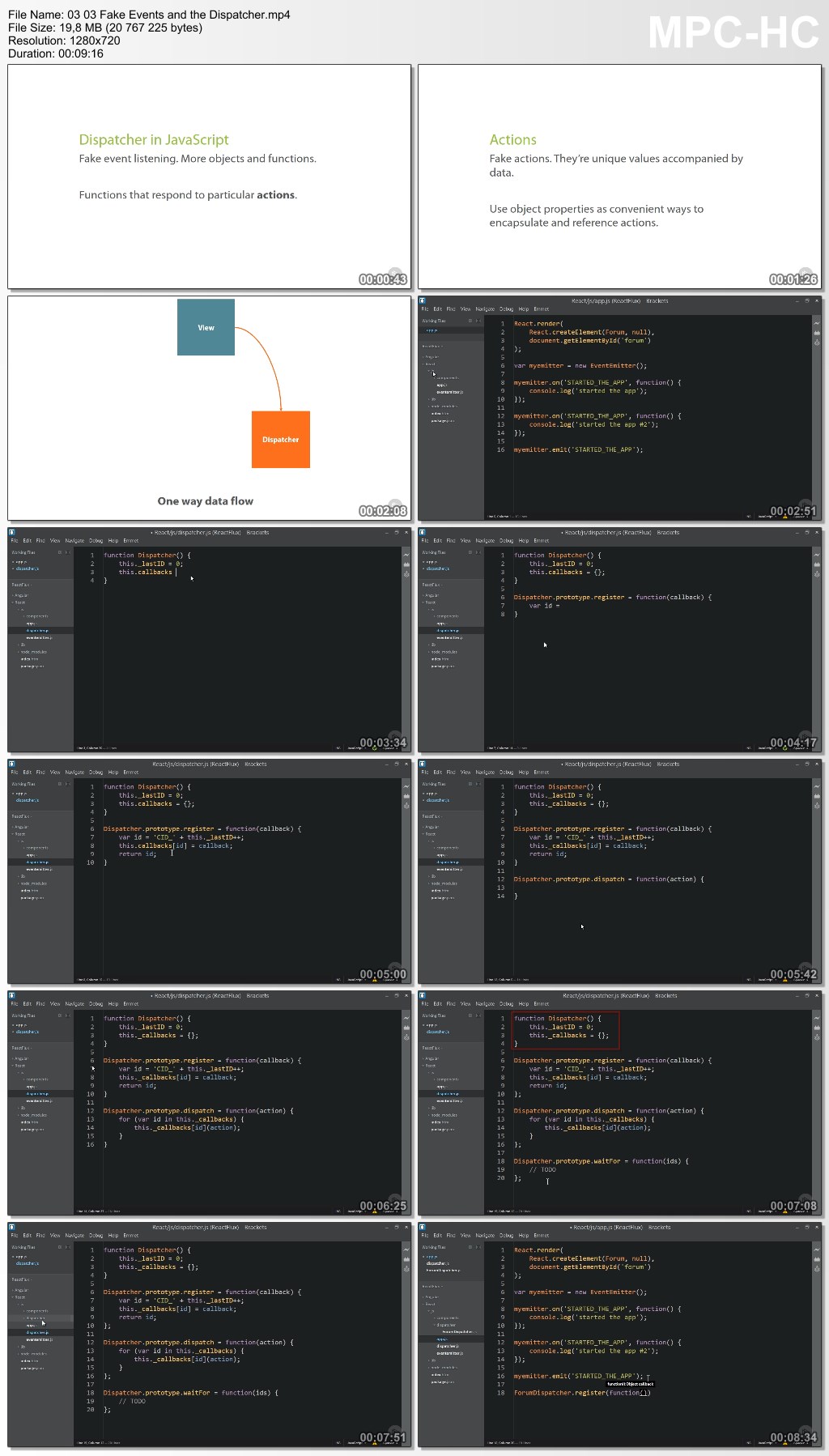
Task: Open the red-boxed code thumbnail at 00:07:08
Action: (619, 1103)
